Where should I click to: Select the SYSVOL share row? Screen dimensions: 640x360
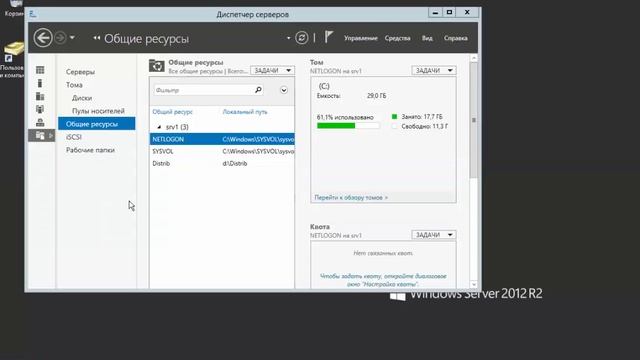222,151
